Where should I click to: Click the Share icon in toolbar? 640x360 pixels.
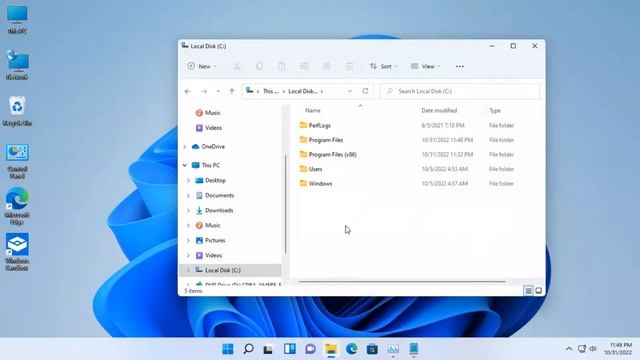[x=327, y=66]
